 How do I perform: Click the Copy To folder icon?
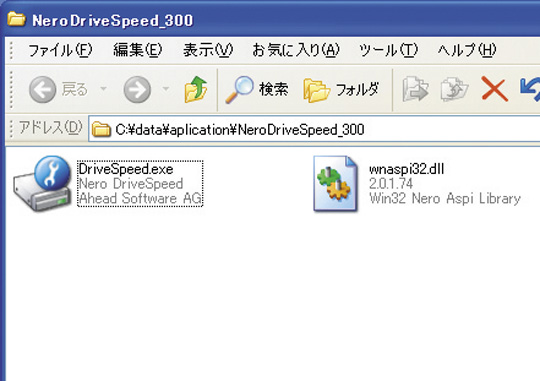[x=455, y=90]
